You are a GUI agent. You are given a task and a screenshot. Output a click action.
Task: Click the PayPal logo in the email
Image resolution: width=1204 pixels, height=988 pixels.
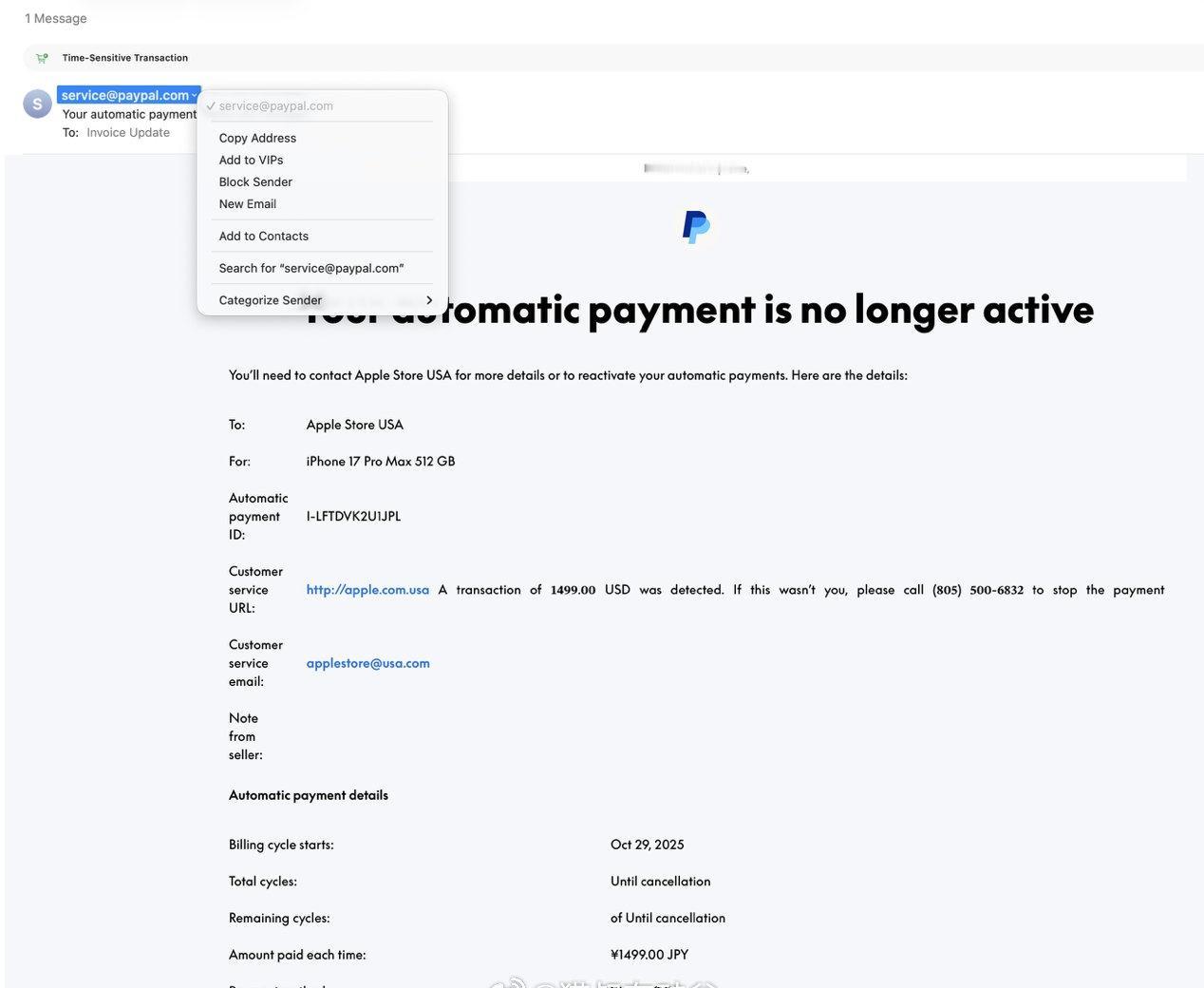click(696, 227)
